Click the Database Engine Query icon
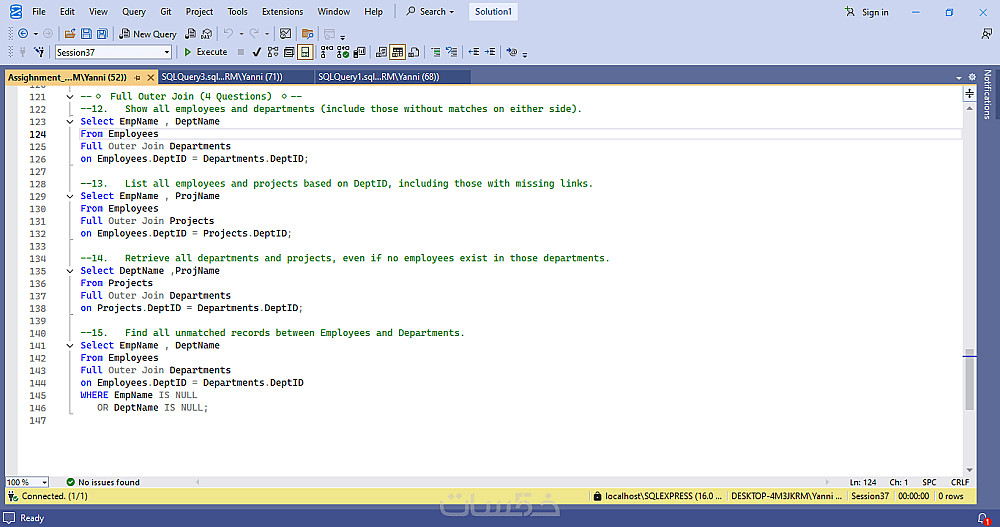The height and width of the screenshot is (527, 1000). click(x=190, y=34)
